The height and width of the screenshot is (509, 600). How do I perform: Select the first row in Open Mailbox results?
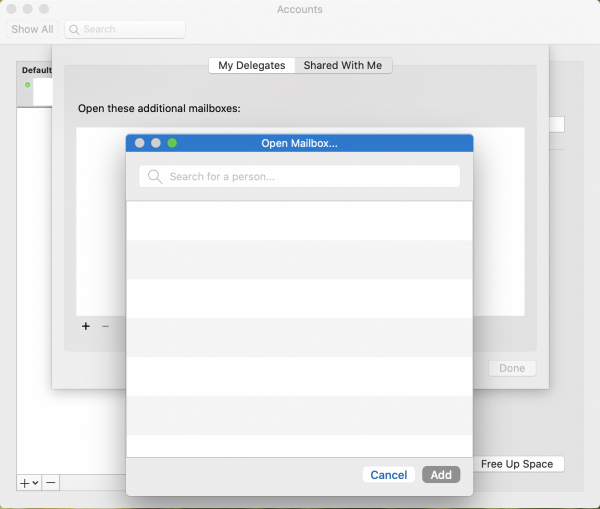click(x=299, y=221)
